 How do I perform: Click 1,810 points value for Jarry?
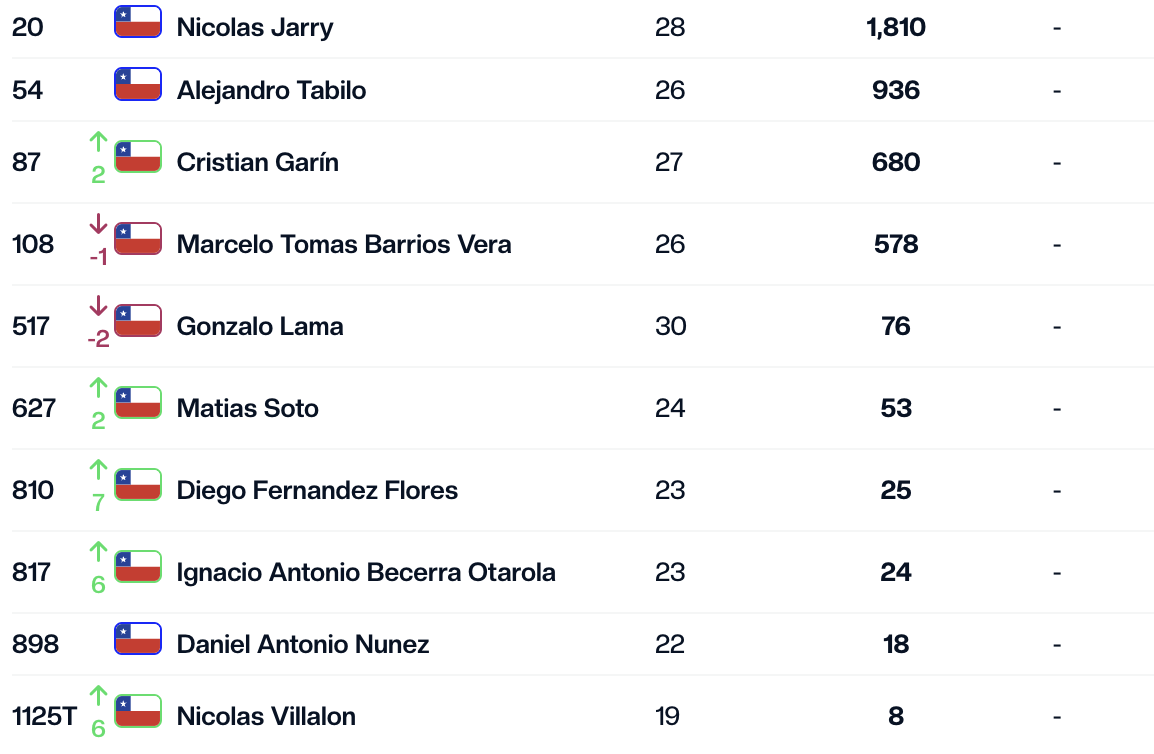point(896,27)
